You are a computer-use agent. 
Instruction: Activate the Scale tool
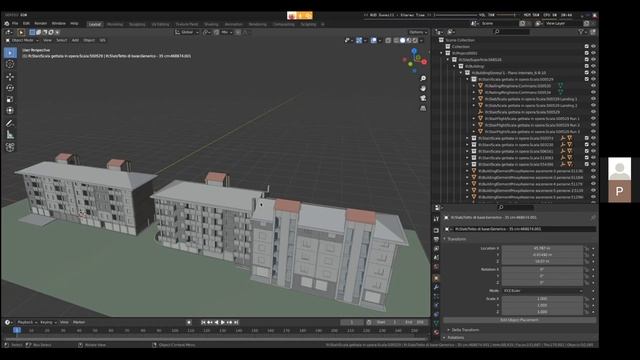pos(10,99)
